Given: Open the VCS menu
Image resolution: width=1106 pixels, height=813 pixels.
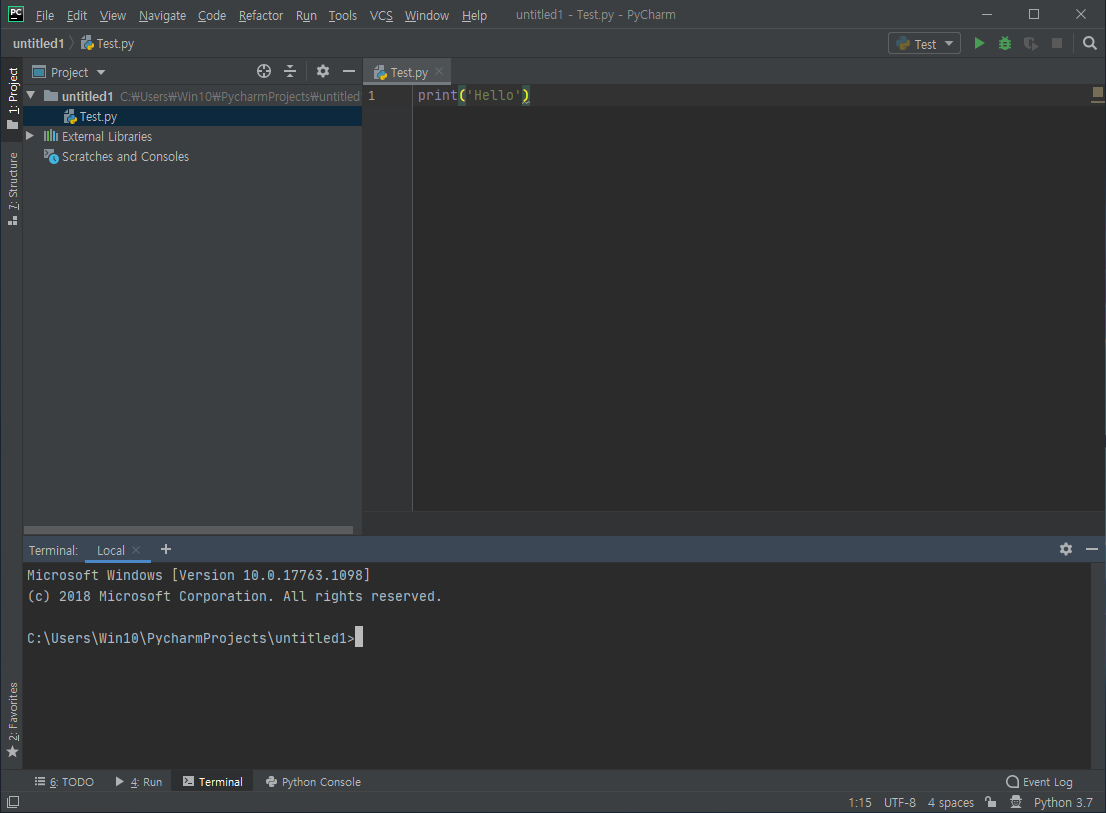Looking at the screenshot, I should (381, 15).
